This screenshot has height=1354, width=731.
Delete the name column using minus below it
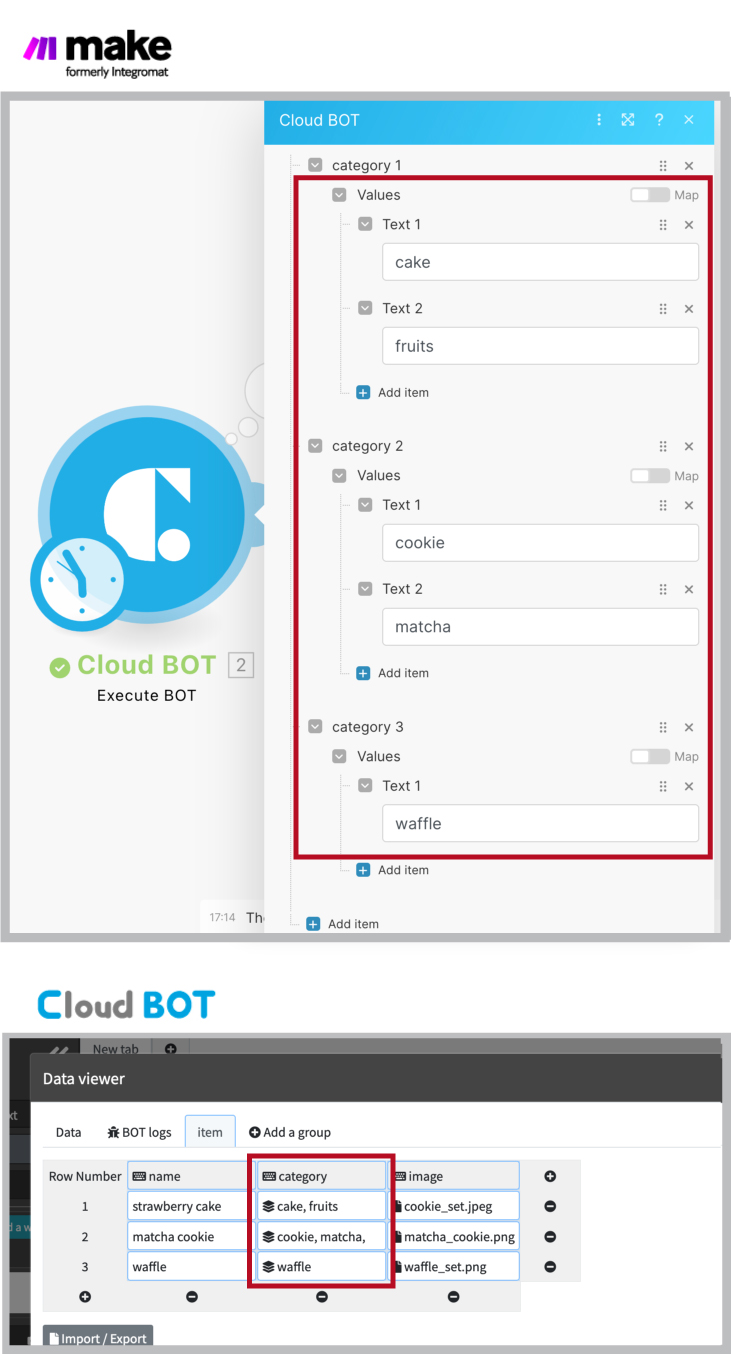pos(192,1297)
